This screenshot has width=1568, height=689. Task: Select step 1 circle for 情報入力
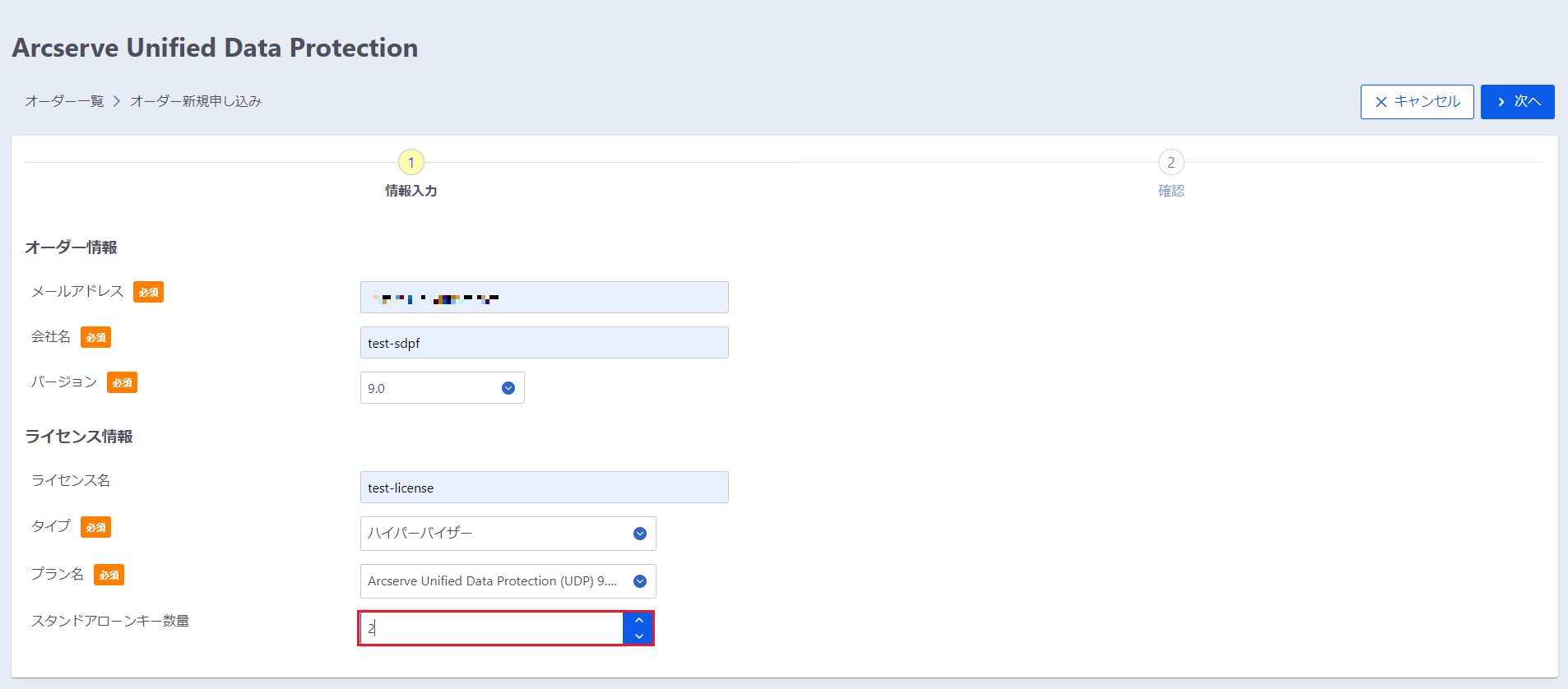pyautogui.click(x=411, y=162)
